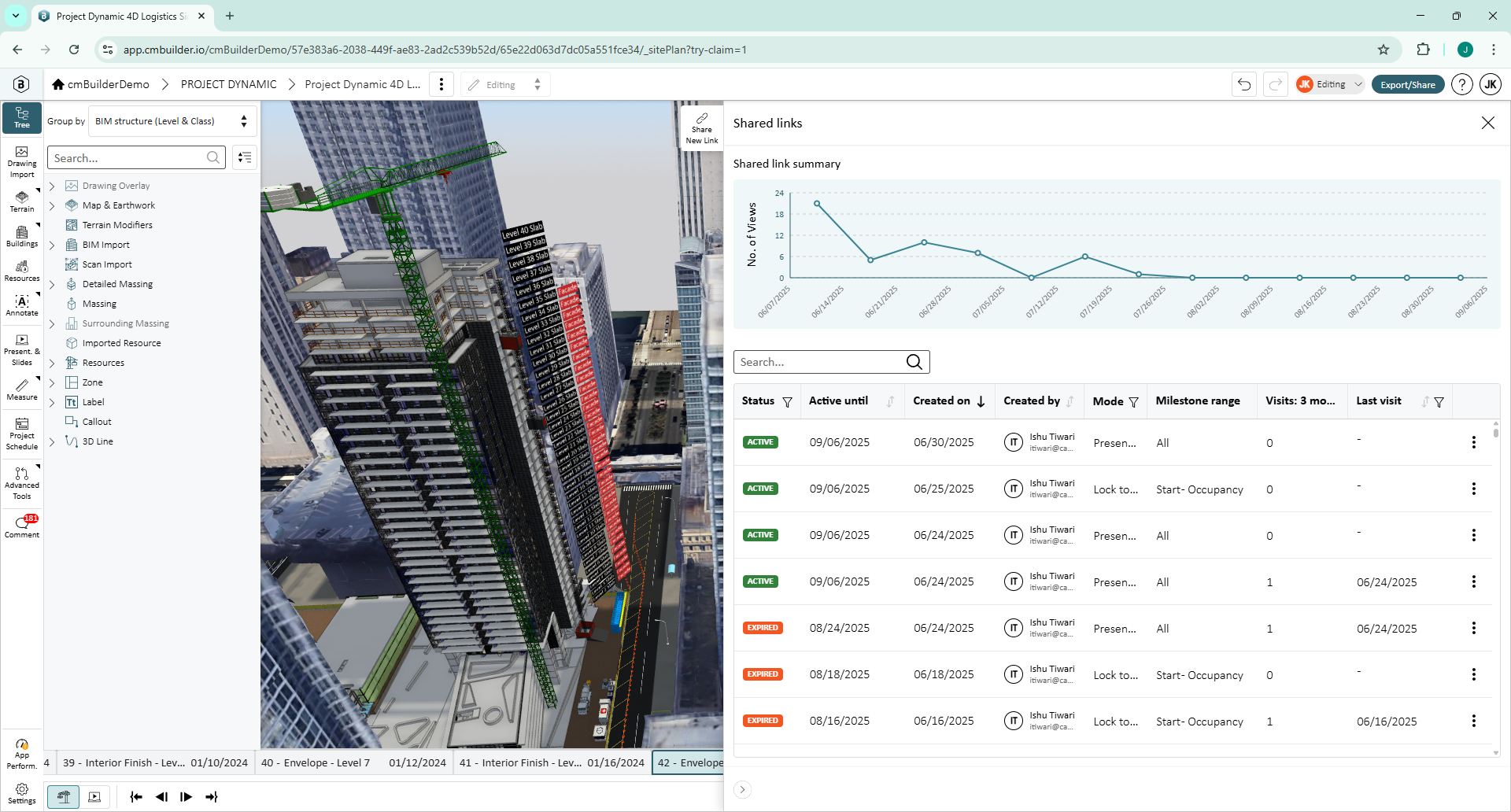Select the Terrain tool
Viewport: 1511px width, 812px height.
[22, 201]
